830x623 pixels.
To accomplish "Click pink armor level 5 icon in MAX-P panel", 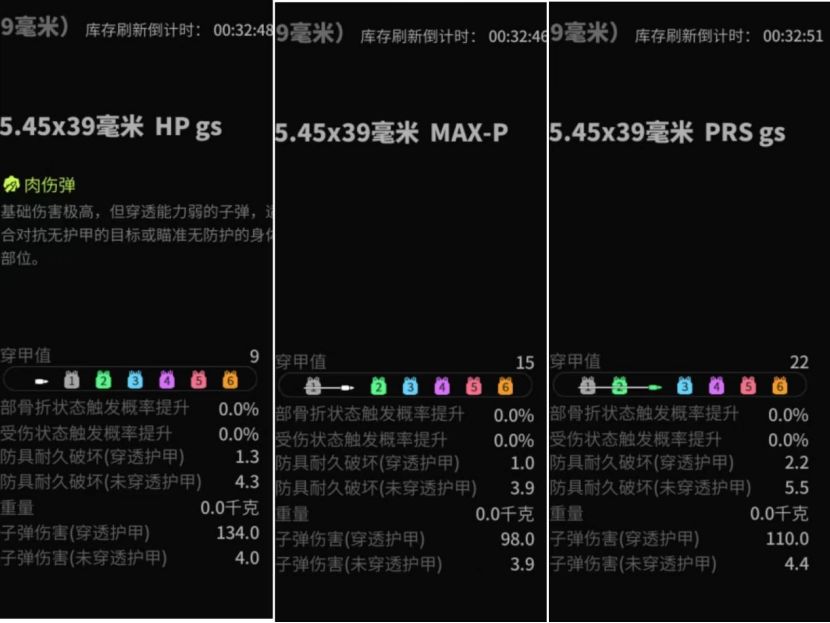I will click(x=474, y=386).
